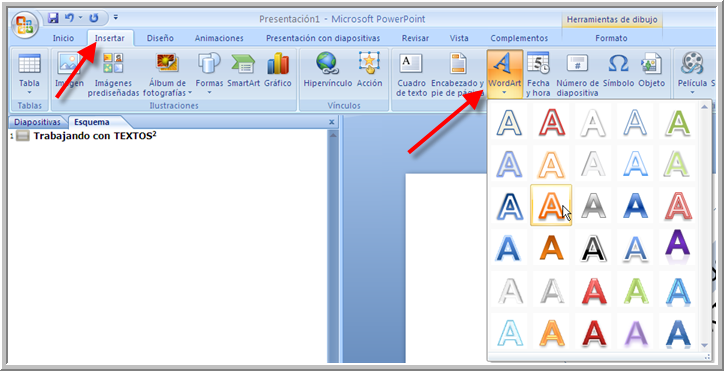Open Presentación con diapositivas tab
The image size is (724, 371).
click(323, 38)
